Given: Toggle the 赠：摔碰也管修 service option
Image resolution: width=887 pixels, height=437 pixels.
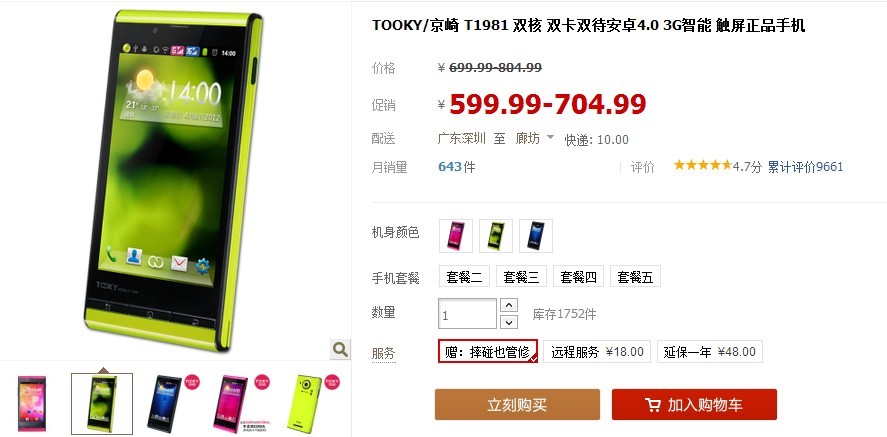Looking at the screenshot, I should point(488,352).
